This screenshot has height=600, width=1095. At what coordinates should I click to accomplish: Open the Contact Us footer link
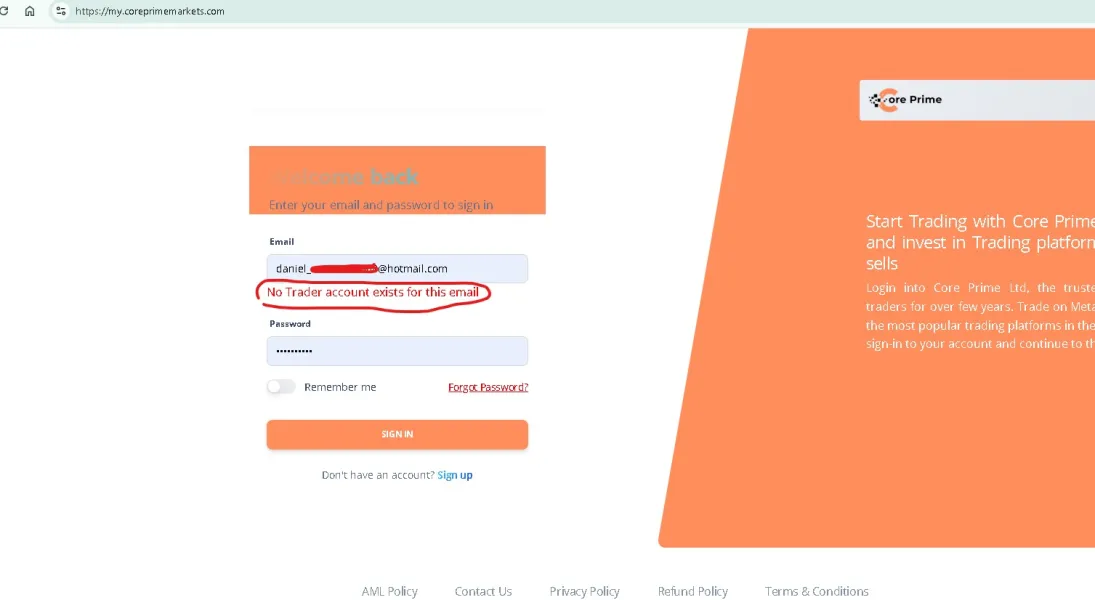coord(483,591)
